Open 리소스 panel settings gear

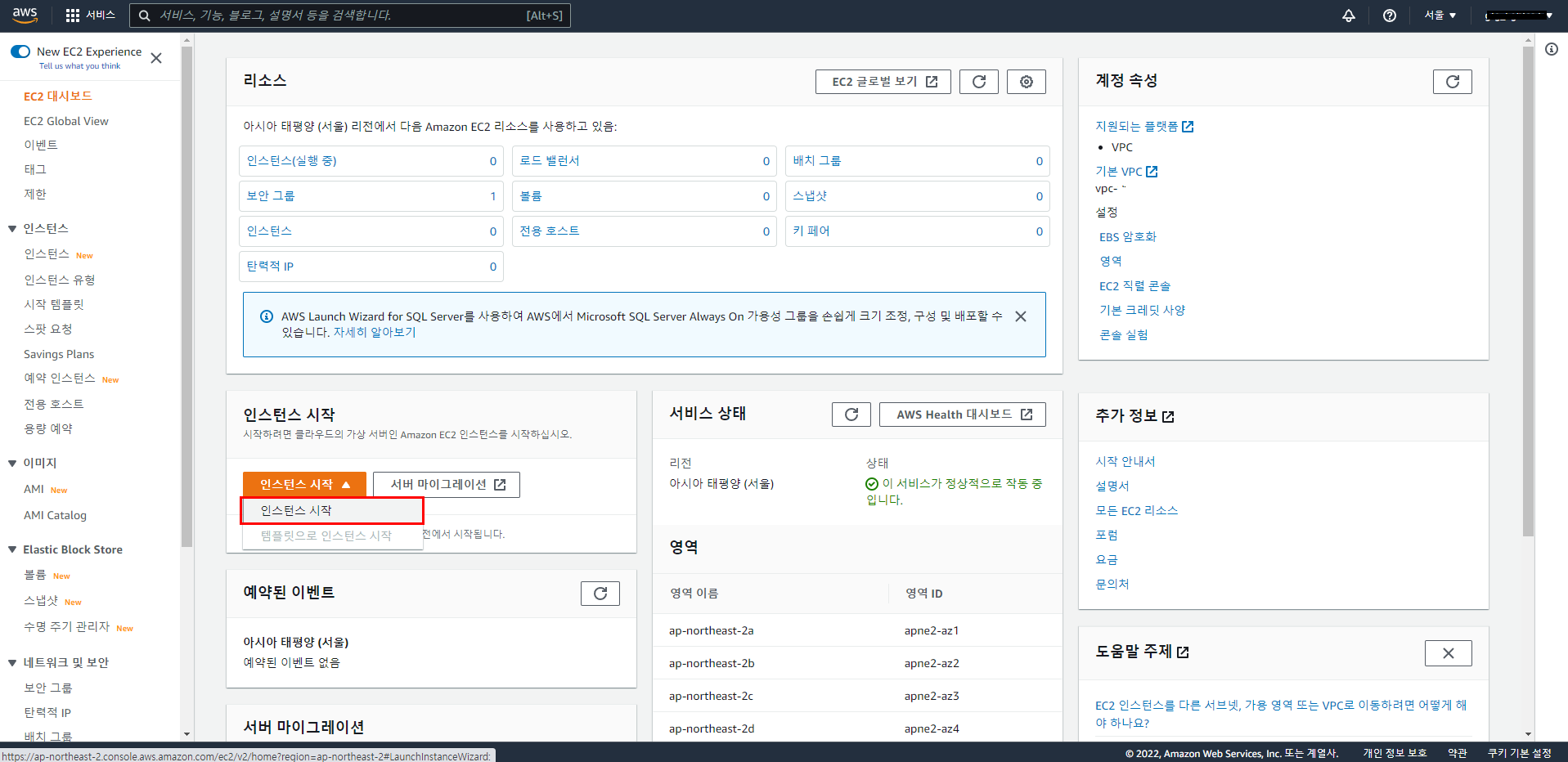1027,82
